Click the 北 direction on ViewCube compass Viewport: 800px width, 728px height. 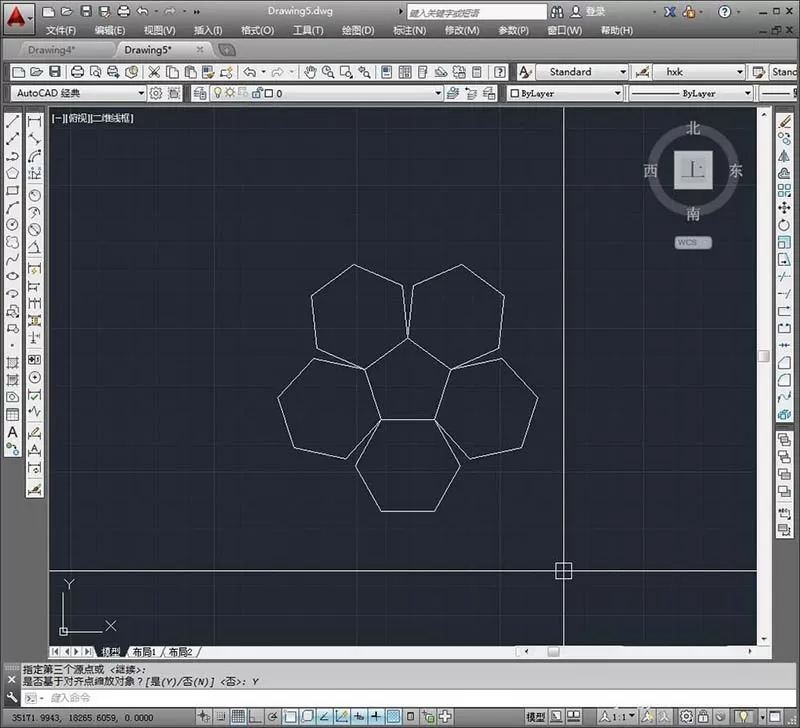pyautogui.click(x=693, y=128)
